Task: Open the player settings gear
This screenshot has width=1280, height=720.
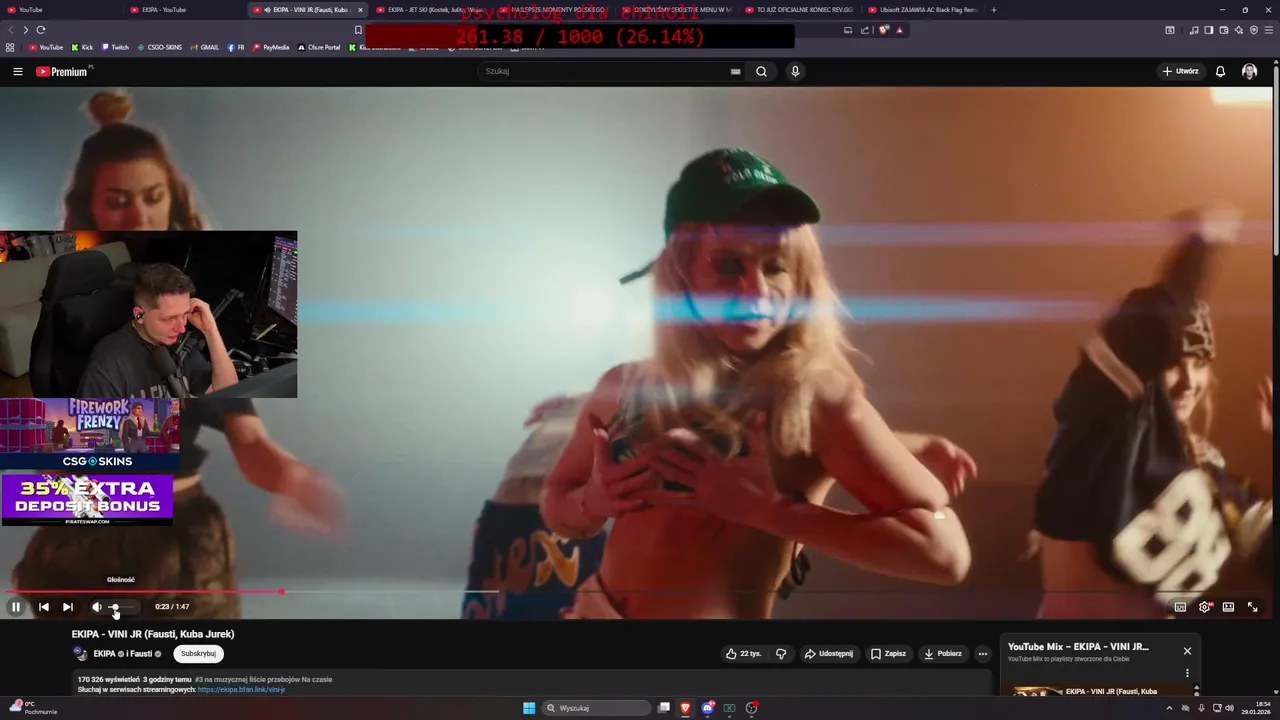Action: (1204, 607)
